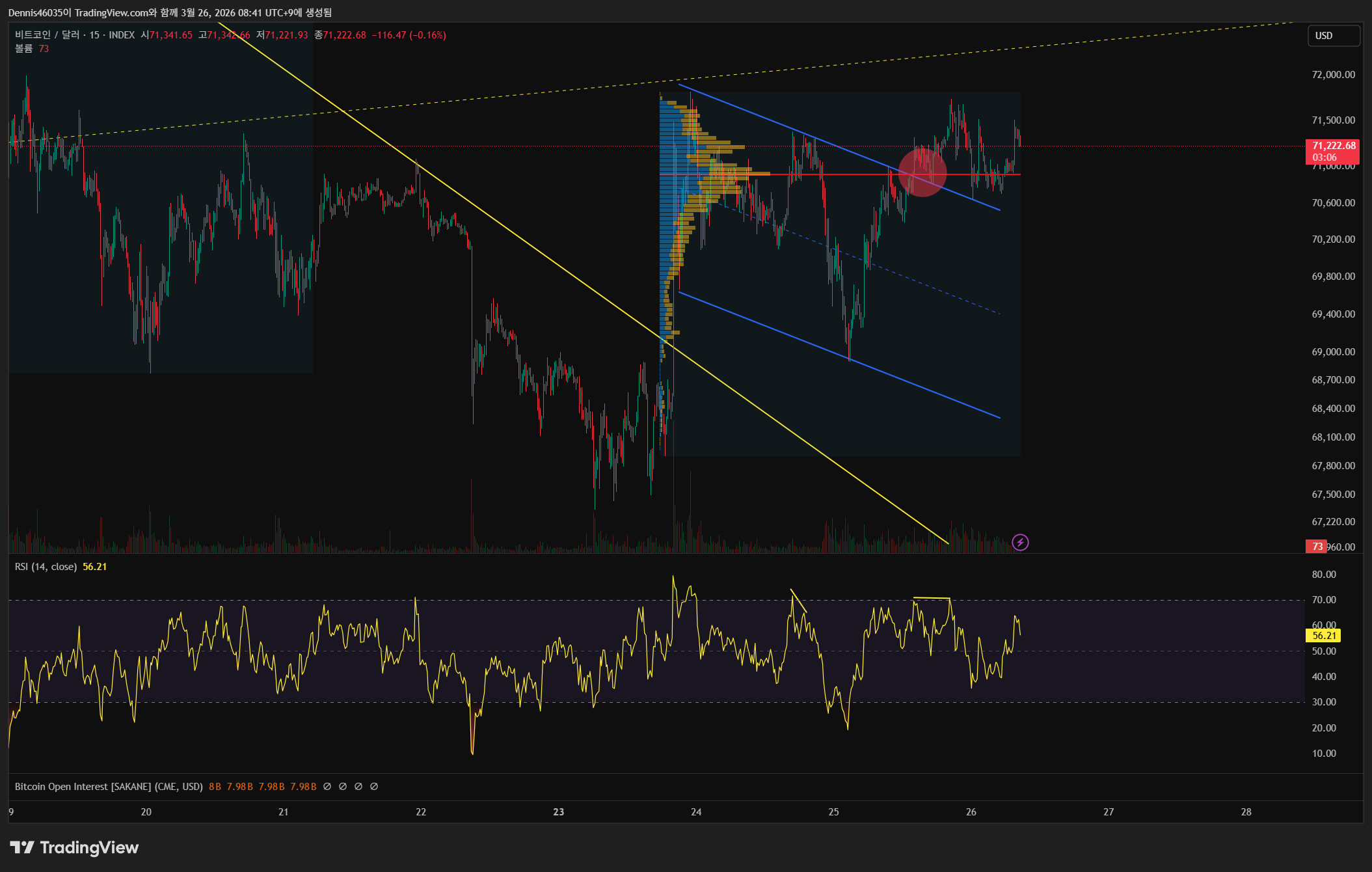Click the 69,400.00 price axis label
The width and height of the screenshot is (1372, 872).
[1333, 314]
